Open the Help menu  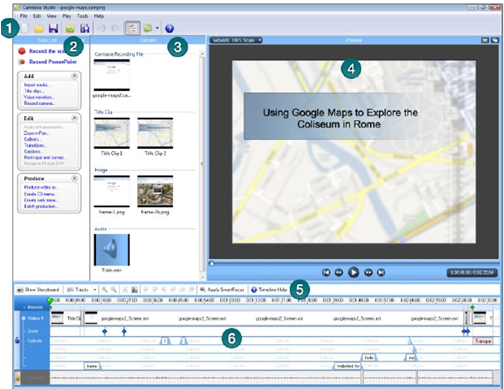point(99,16)
